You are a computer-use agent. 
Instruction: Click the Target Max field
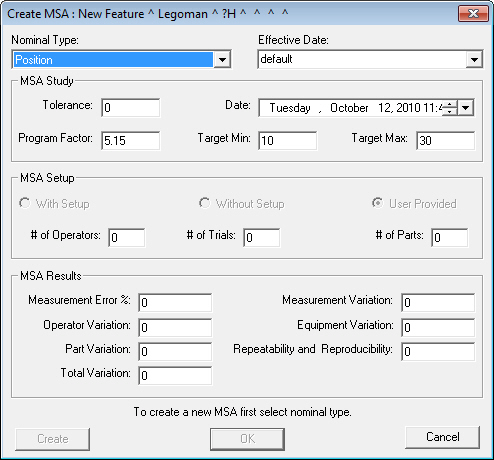point(446,140)
